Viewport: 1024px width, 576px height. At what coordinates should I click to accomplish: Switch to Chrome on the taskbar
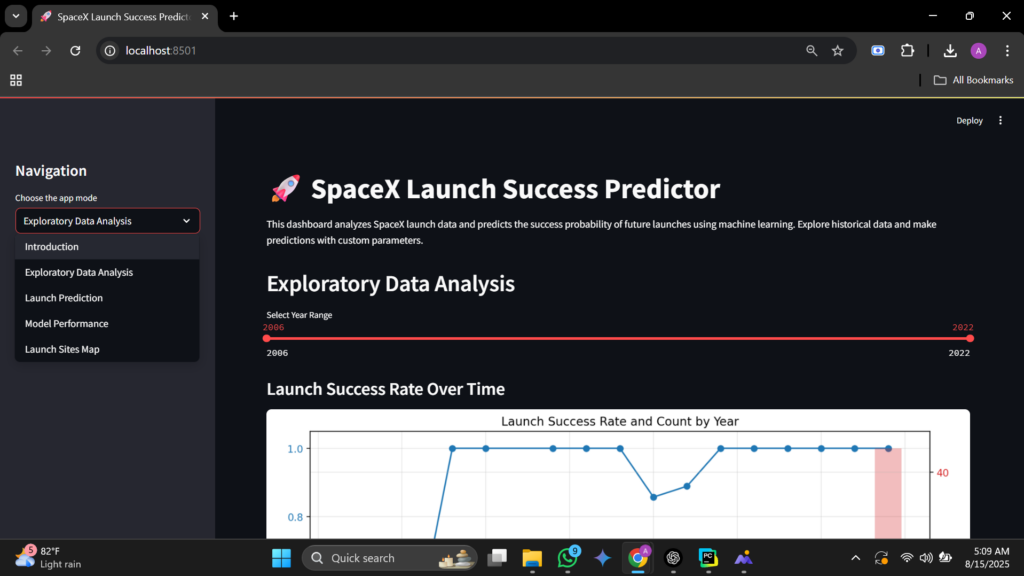[x=638, y=558]
